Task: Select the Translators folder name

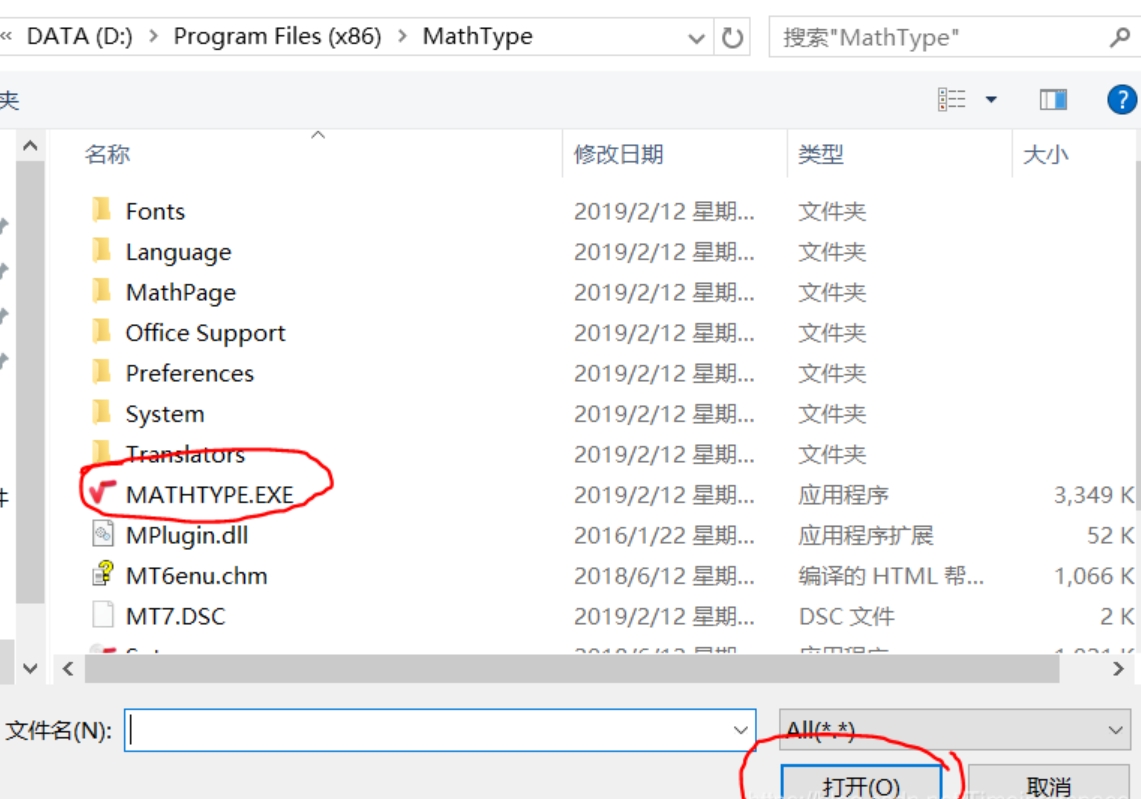Action: tap(185, 454)
